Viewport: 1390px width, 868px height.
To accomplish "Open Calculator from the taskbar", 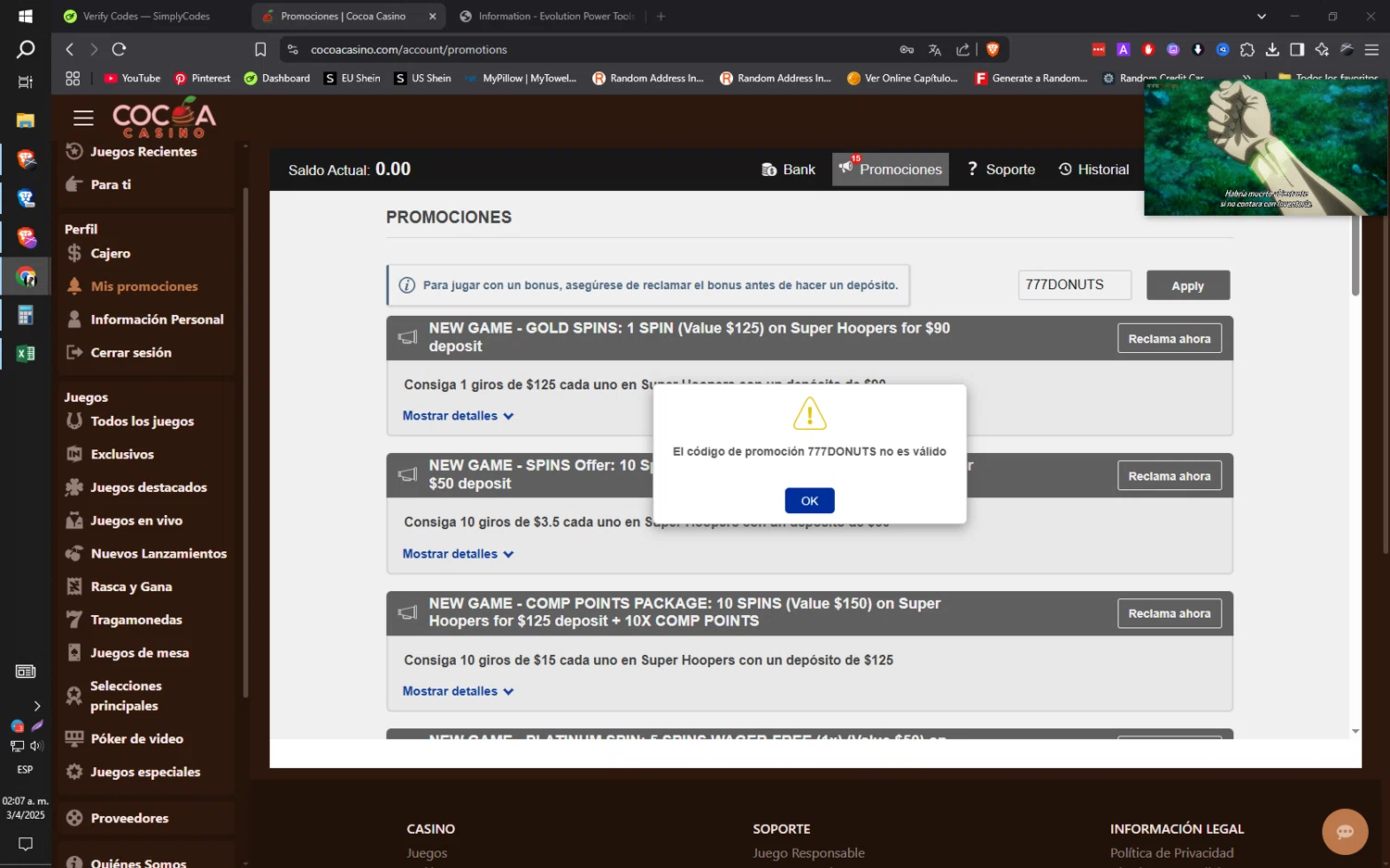I will click(x=25, y=316).
